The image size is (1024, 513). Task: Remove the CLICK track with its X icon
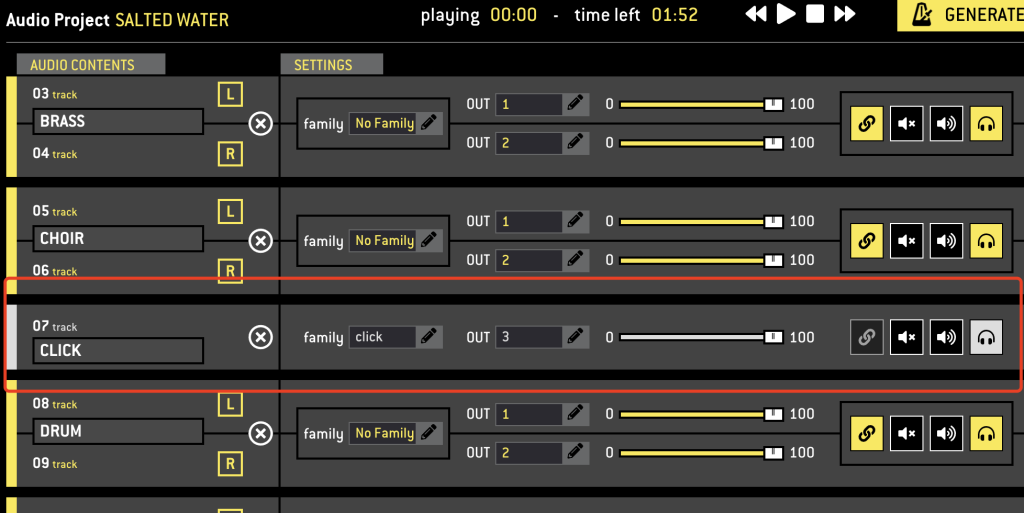click(261, 337)
